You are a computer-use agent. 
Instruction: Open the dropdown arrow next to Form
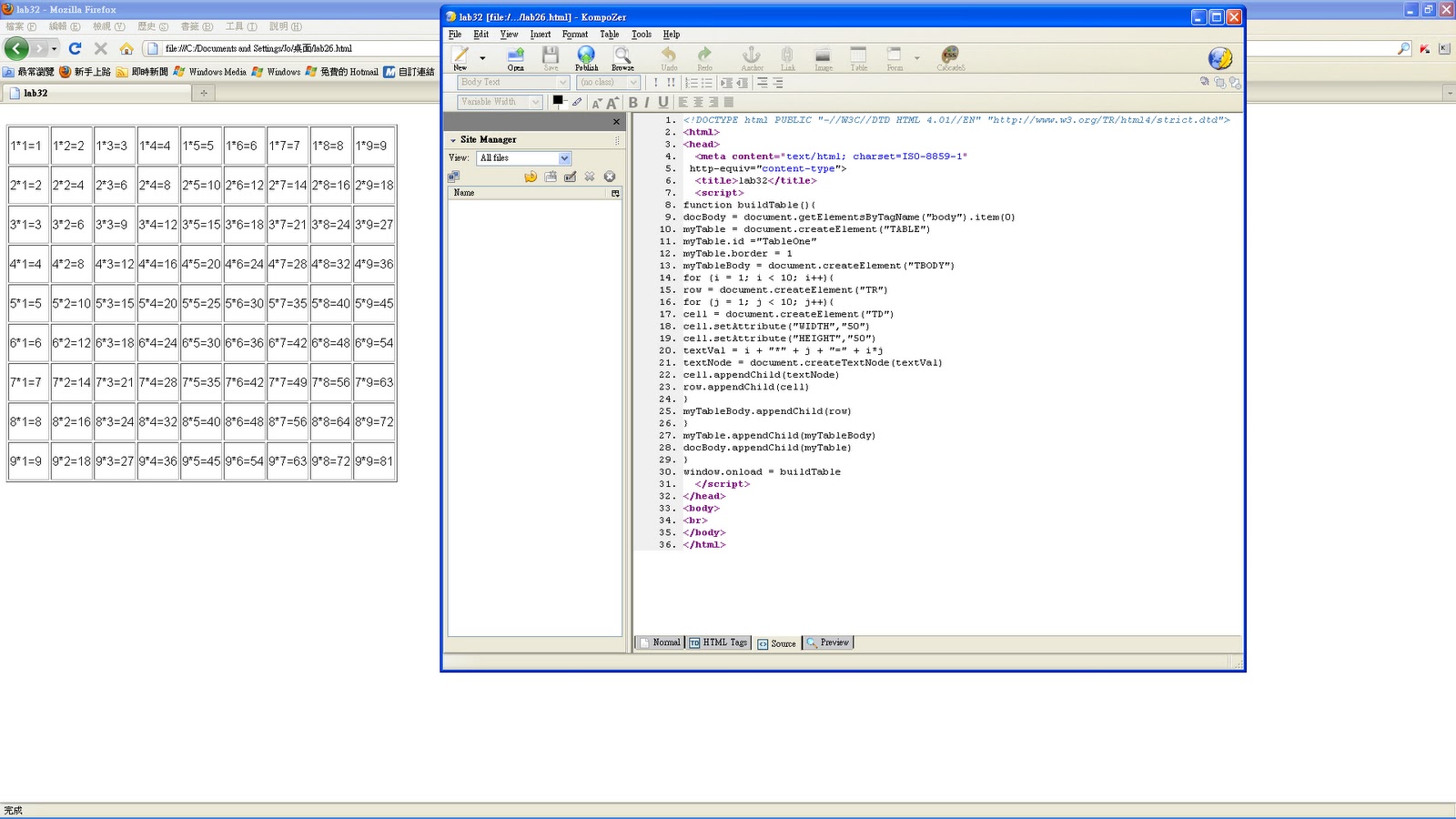pyautogui.click(x=916, y=58)
